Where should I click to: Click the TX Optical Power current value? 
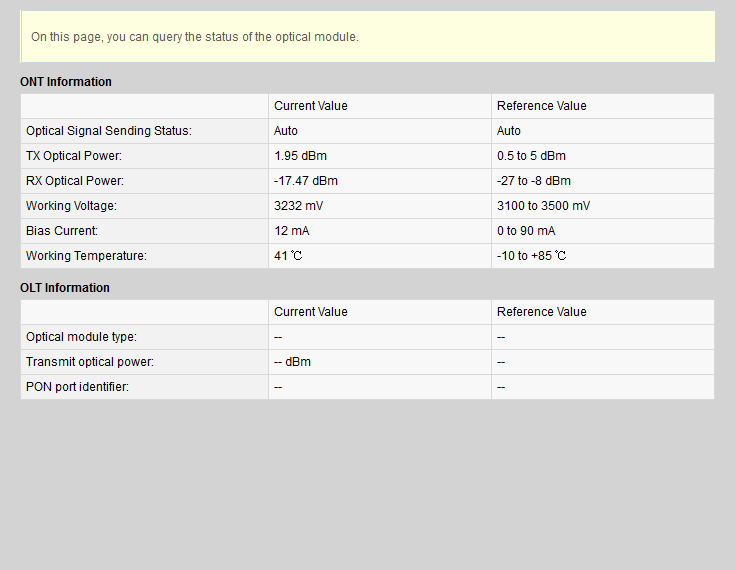(300, 156)
